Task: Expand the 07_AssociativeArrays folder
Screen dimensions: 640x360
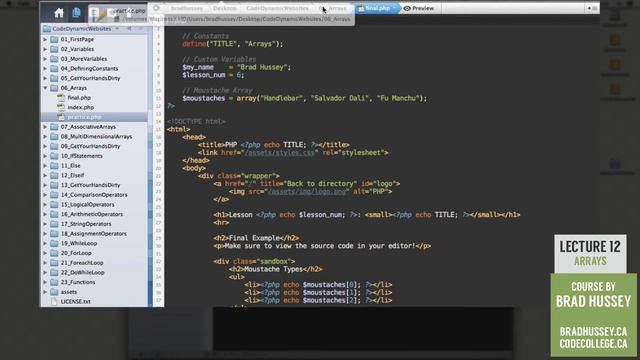Action: (45, 127)
